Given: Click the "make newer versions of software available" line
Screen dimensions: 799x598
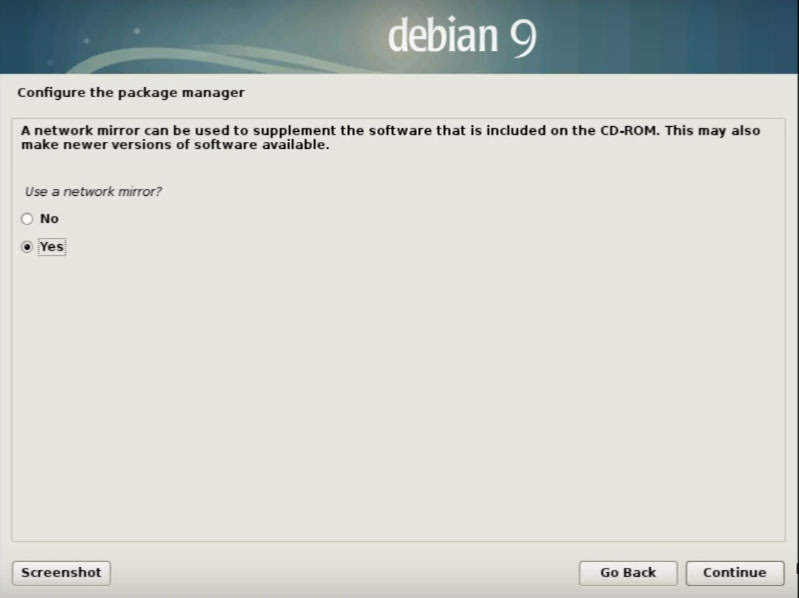Looking at the screenshot, I should [175, 145].
